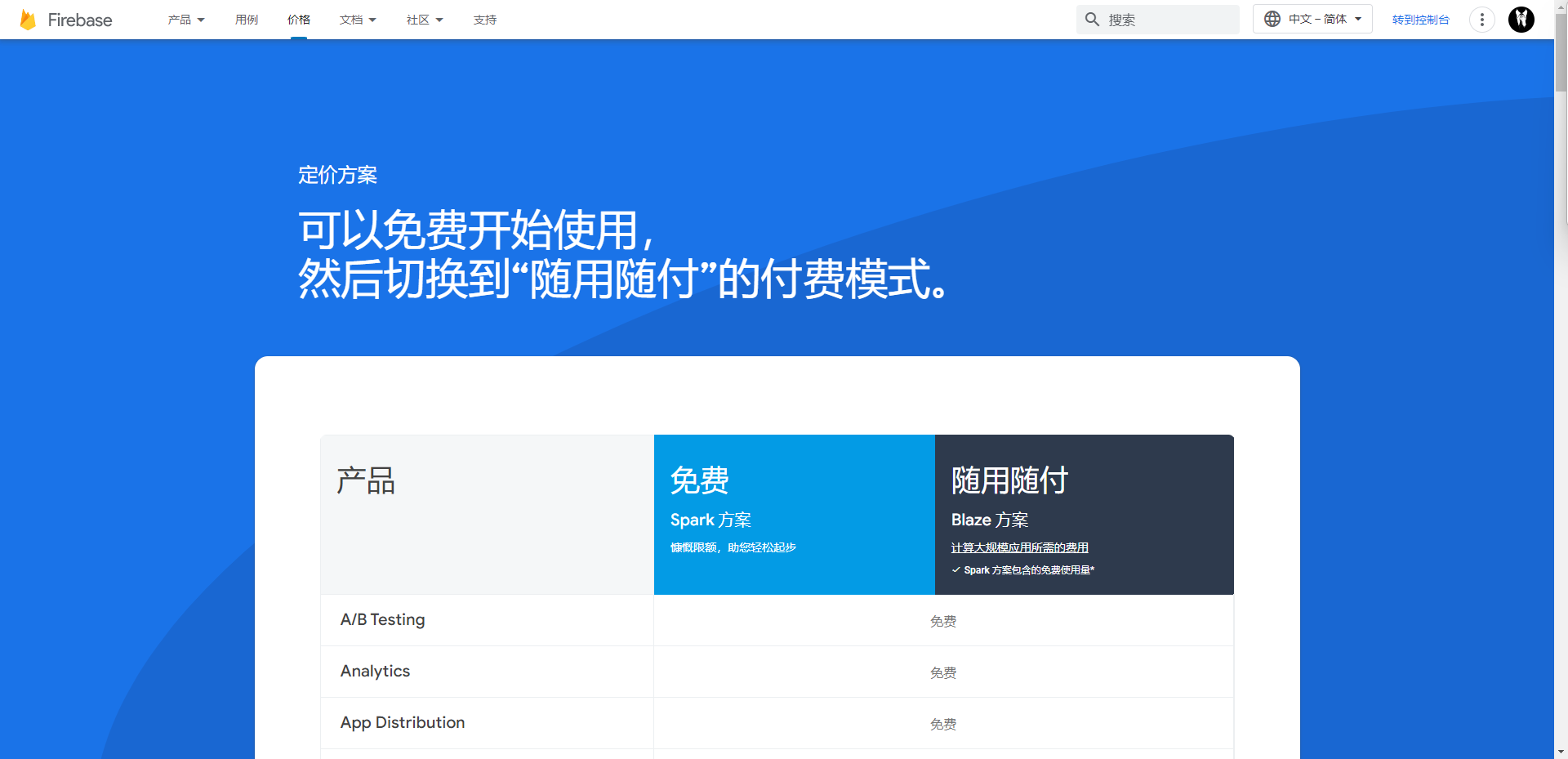
Task: Open the 支持 navigation tab
Action: point(485,20)
